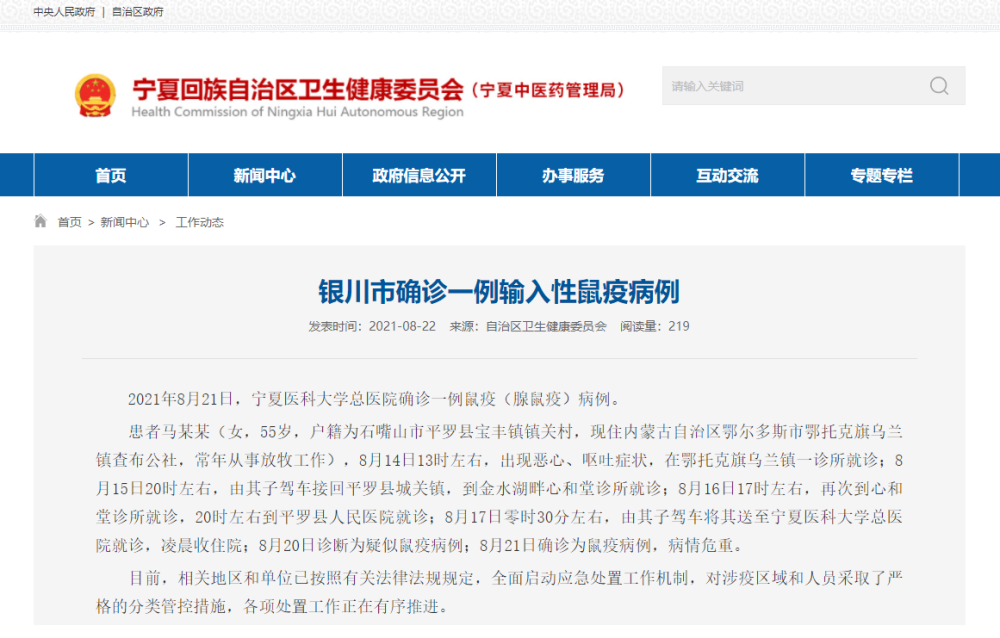Click the 工作动态 breadcrumb link
This screenshot has width=1000, height=638.
point(200,222)
